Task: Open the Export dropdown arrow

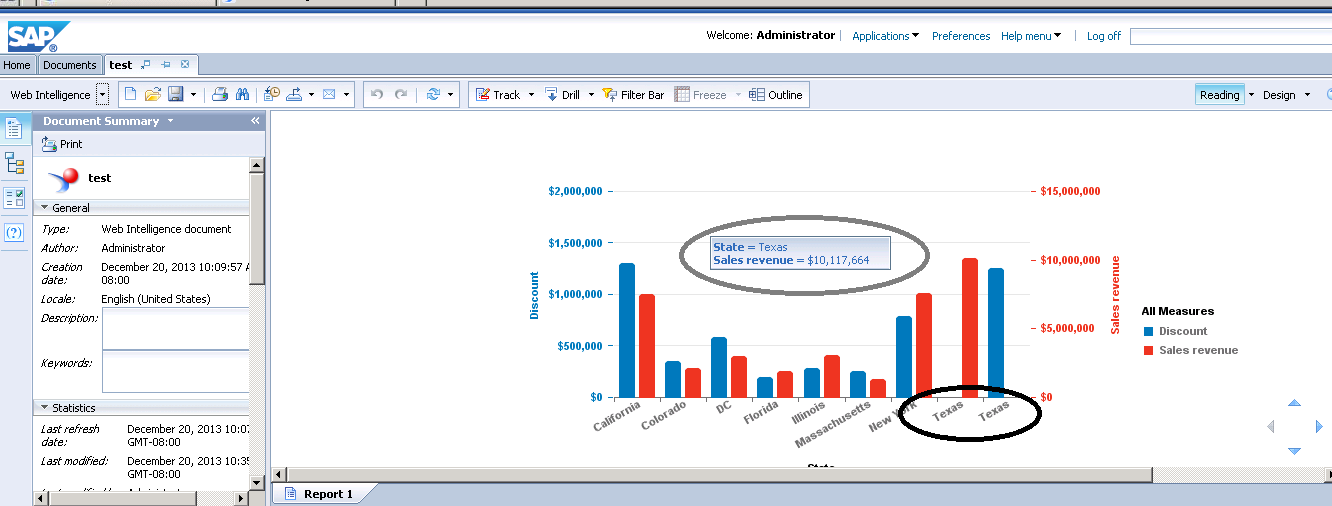Action: (312, 96)
